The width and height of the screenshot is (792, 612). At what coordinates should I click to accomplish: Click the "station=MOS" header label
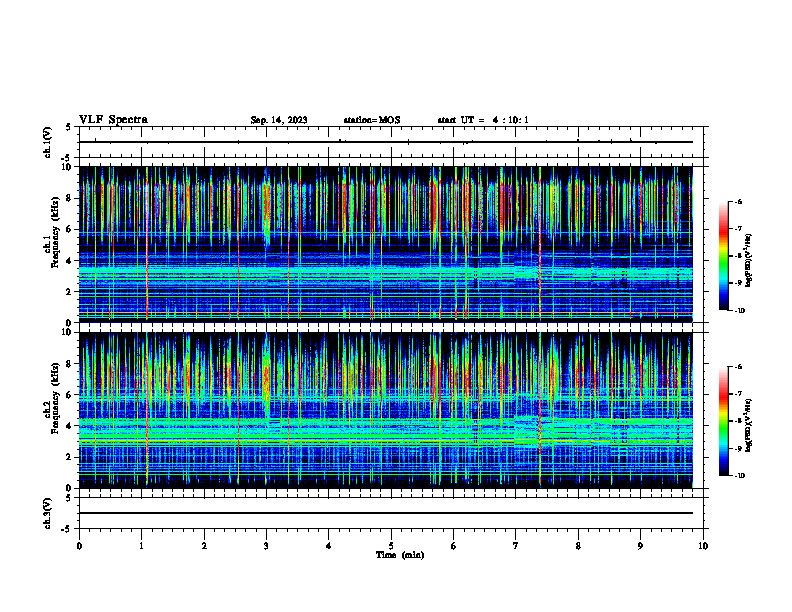coord(372,120)
